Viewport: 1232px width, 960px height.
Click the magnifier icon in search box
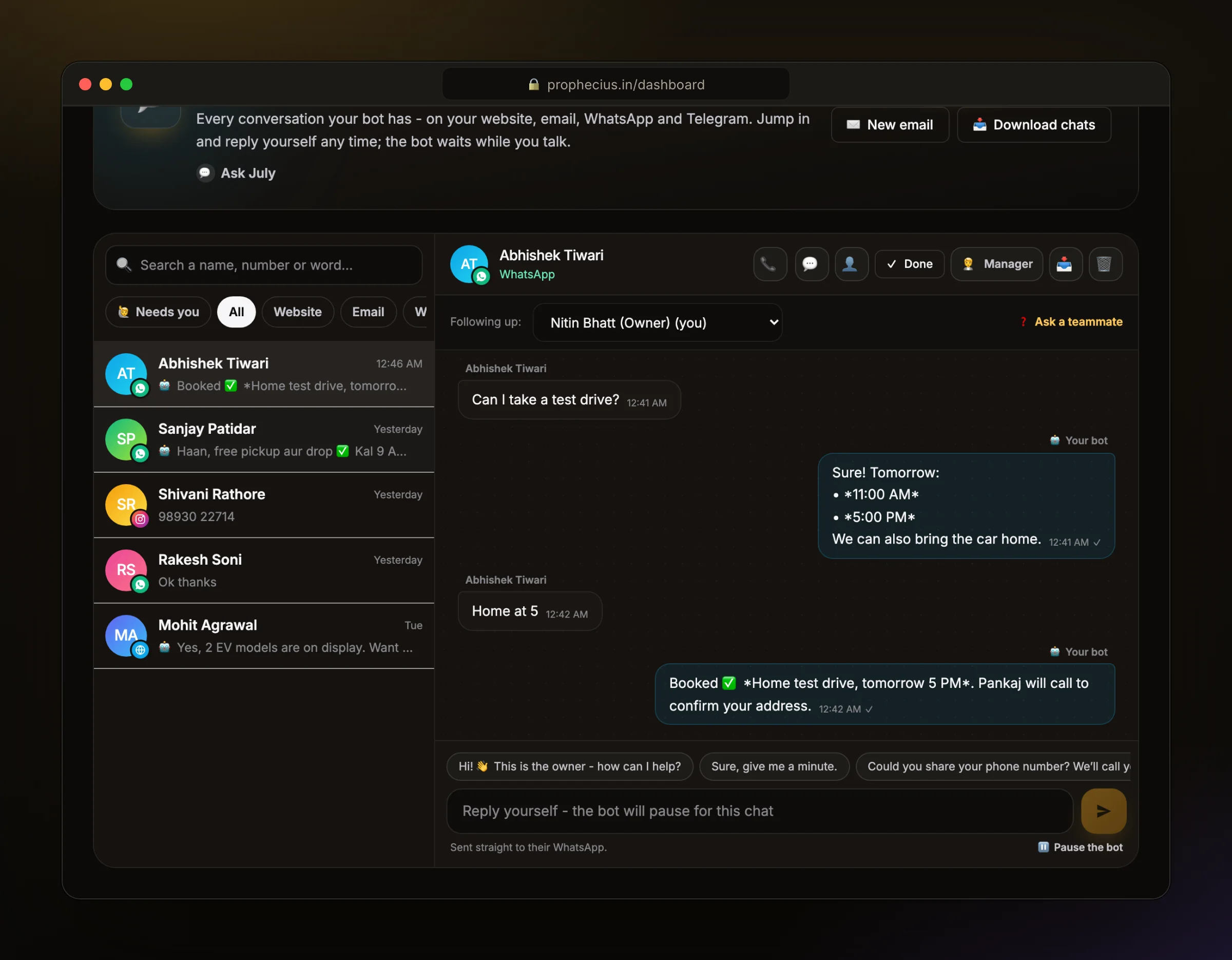(124, 264)
